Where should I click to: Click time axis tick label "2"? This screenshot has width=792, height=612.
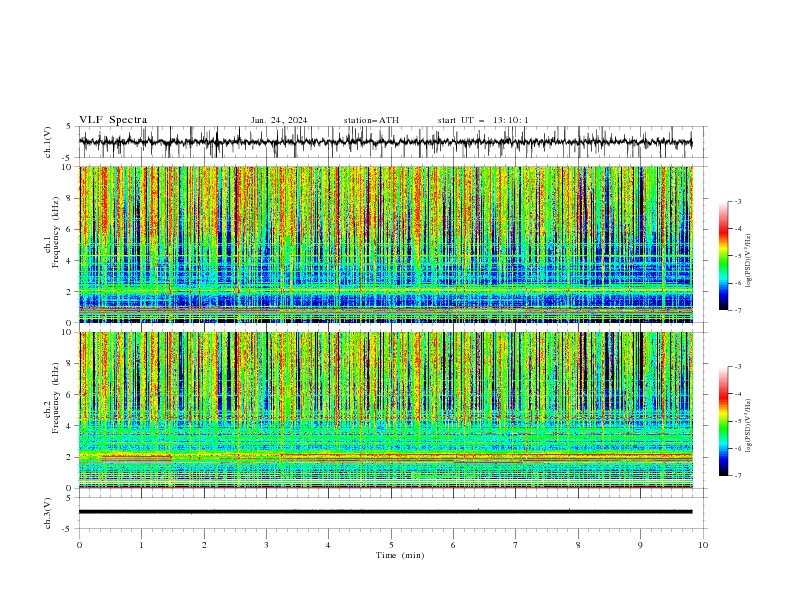coord(204,545)
